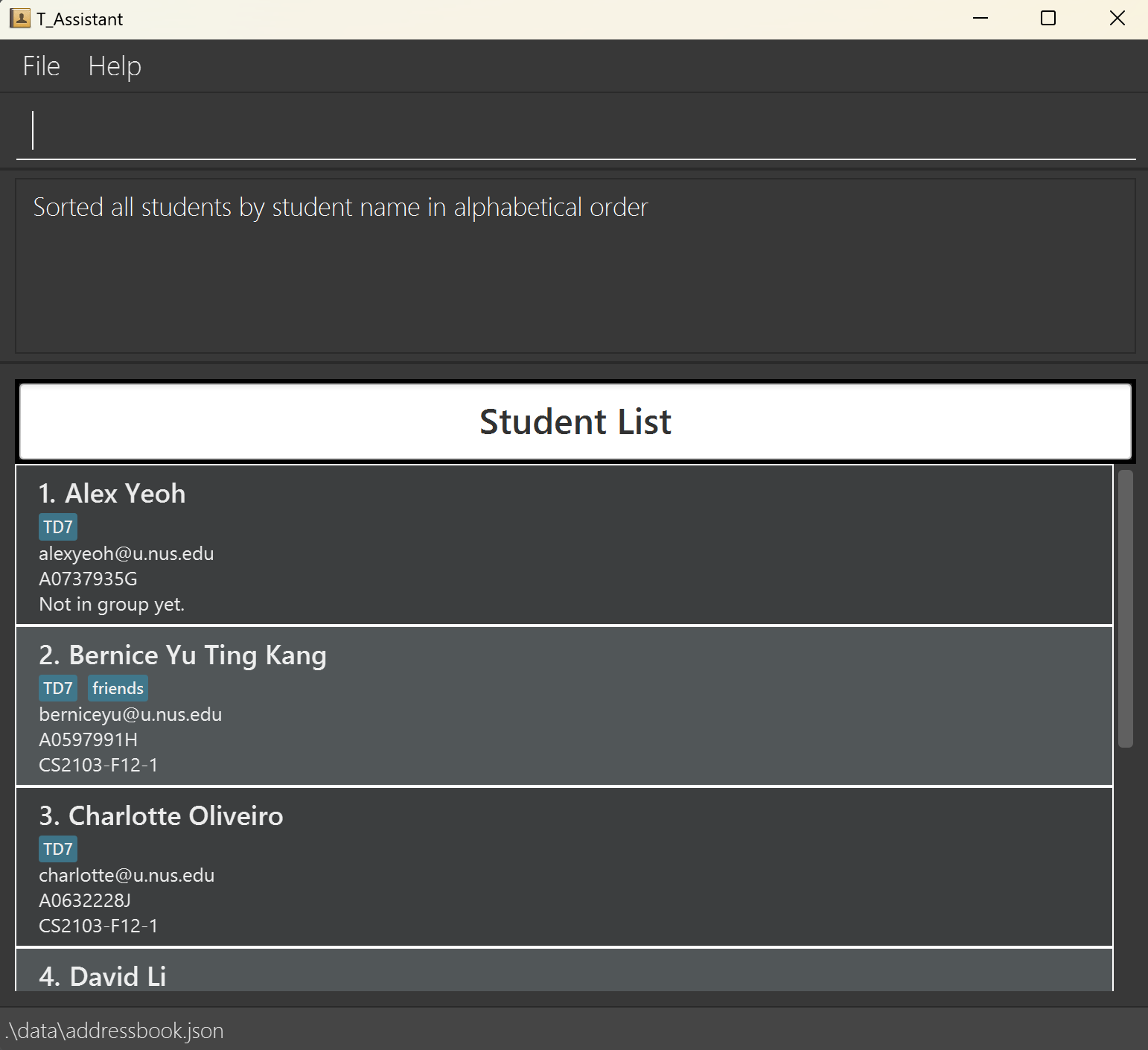Click the TD7 tag on Bernice's card

click(58, 688)
